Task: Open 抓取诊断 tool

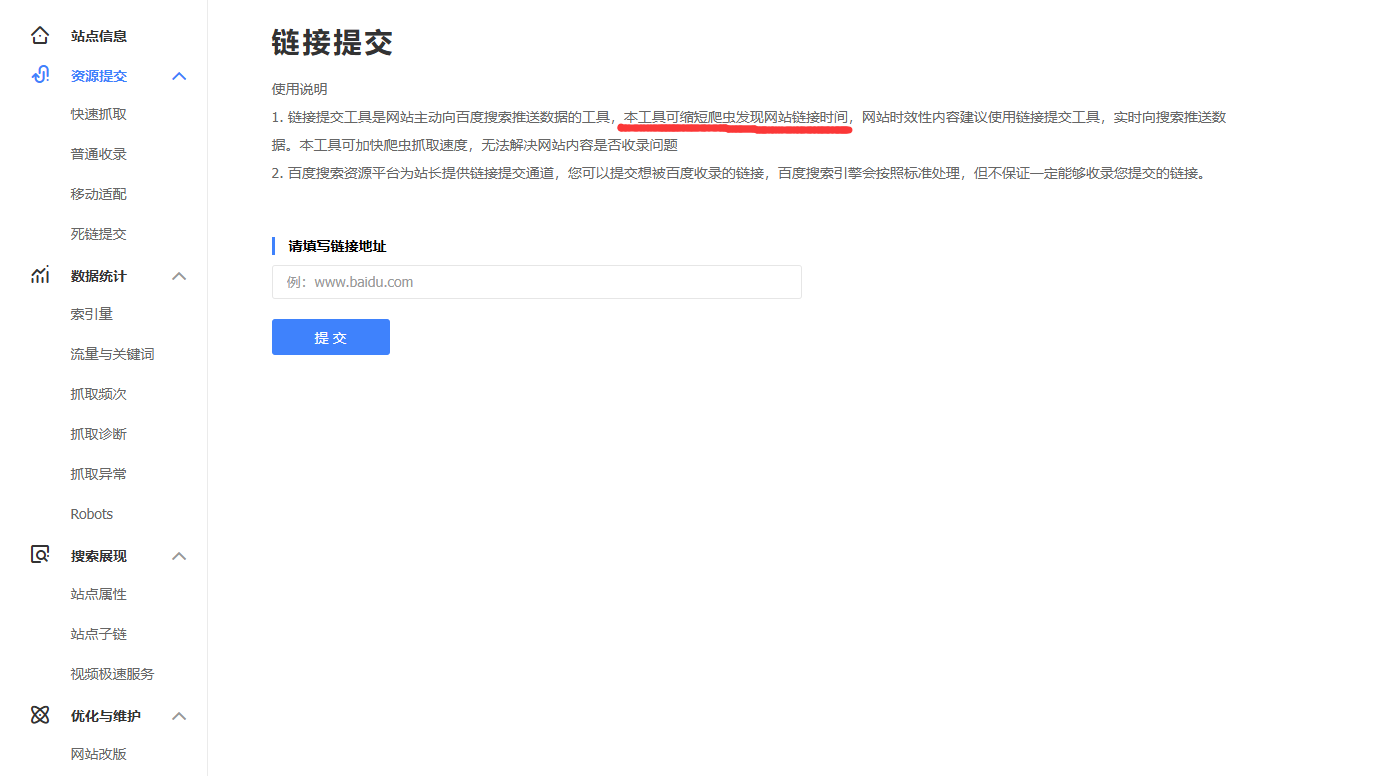Action: point(99,434)
